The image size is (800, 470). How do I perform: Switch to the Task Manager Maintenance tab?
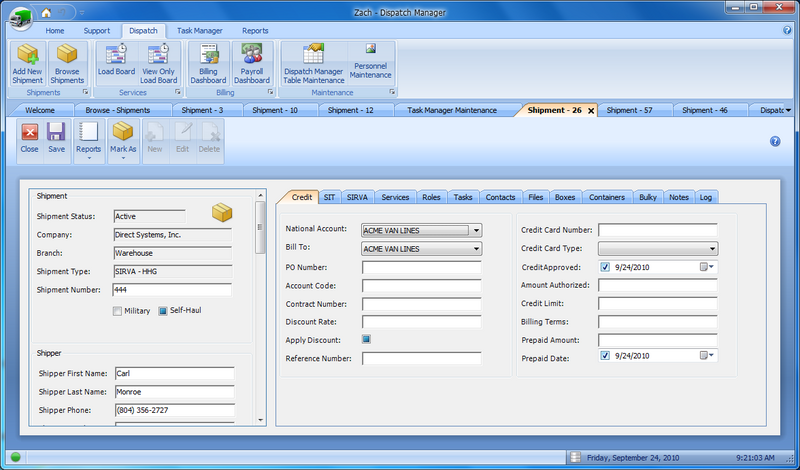coord(452,110)
